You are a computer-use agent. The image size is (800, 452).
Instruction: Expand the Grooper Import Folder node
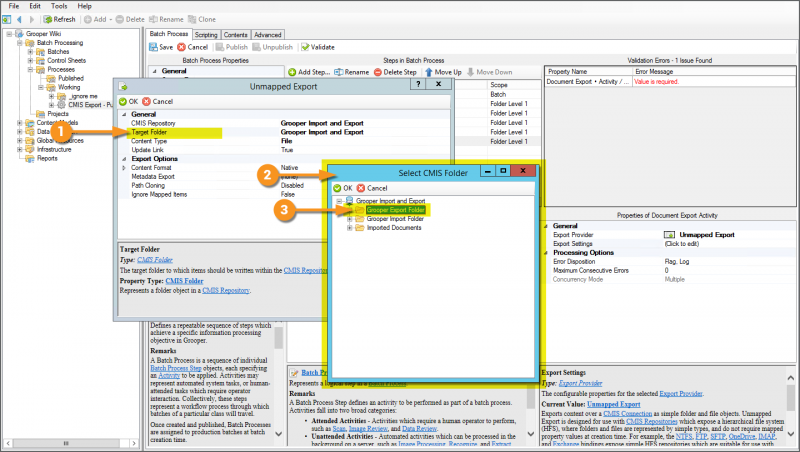click(348, 219)
